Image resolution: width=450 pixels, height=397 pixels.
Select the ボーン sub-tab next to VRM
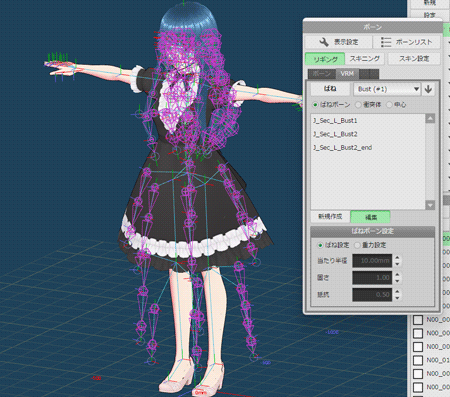pyautogui.click(x=322, y=74)
